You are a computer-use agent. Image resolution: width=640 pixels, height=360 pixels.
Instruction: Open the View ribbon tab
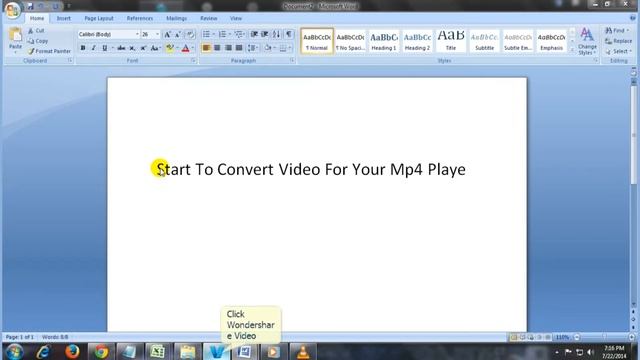[x=236, y=18]
